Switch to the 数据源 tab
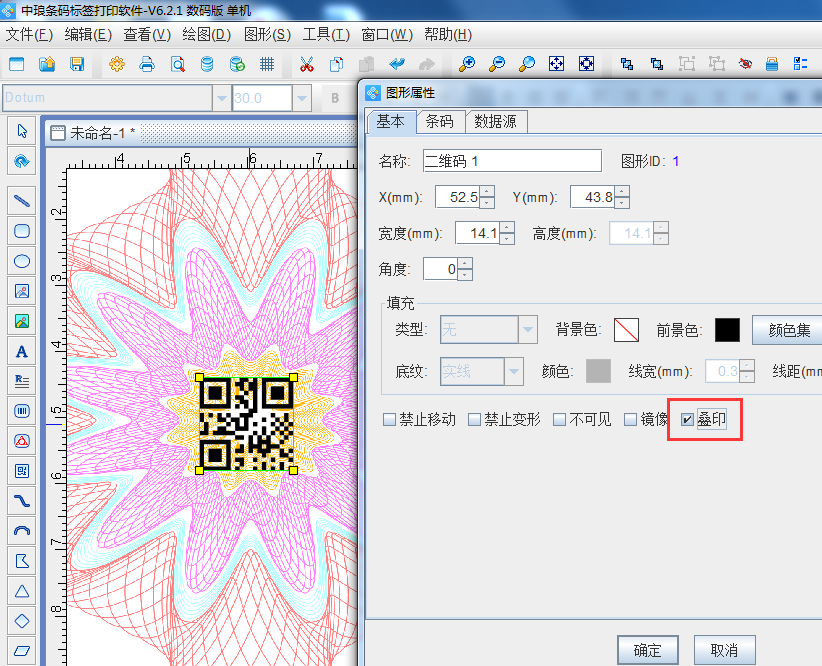This screenshot has width=822, height=666. (x=496, y=122)
